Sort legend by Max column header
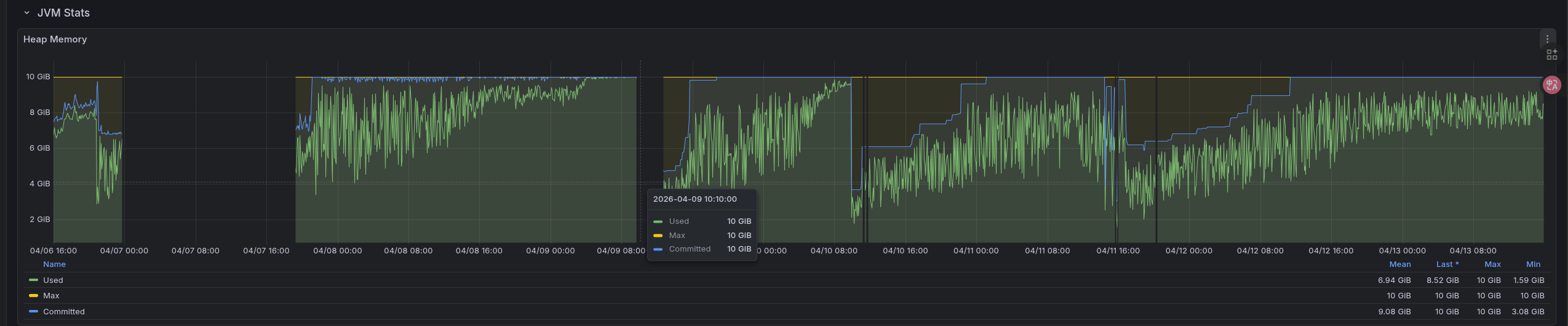 (x=1492, y=264)
